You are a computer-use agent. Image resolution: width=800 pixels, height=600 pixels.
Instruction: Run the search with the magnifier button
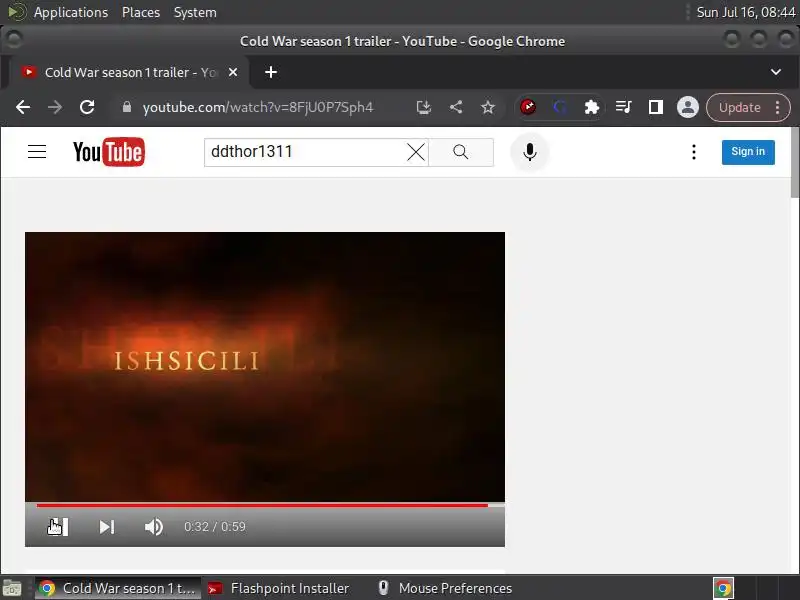click(461, 152)
